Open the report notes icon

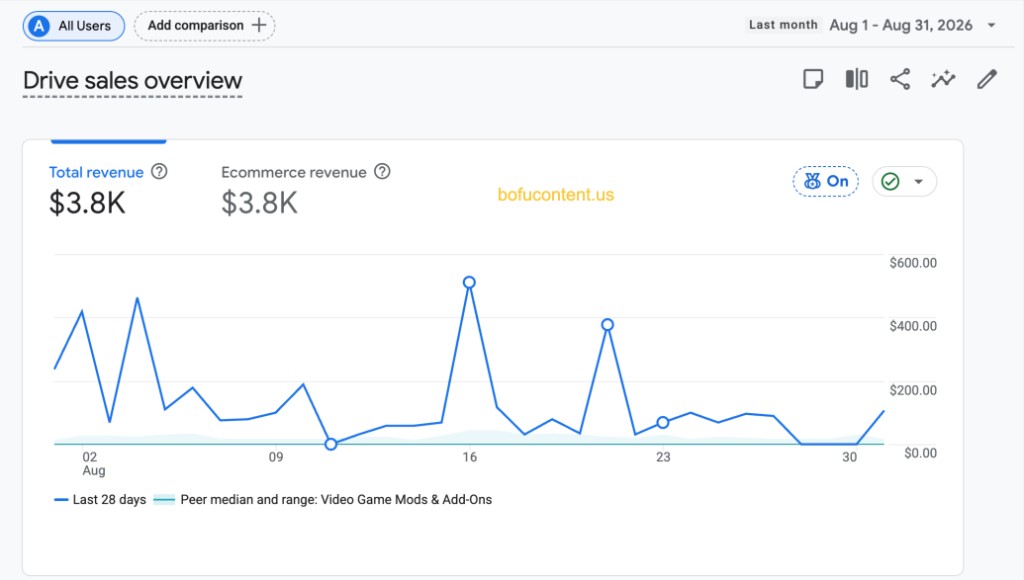click(x=813, y=79)
